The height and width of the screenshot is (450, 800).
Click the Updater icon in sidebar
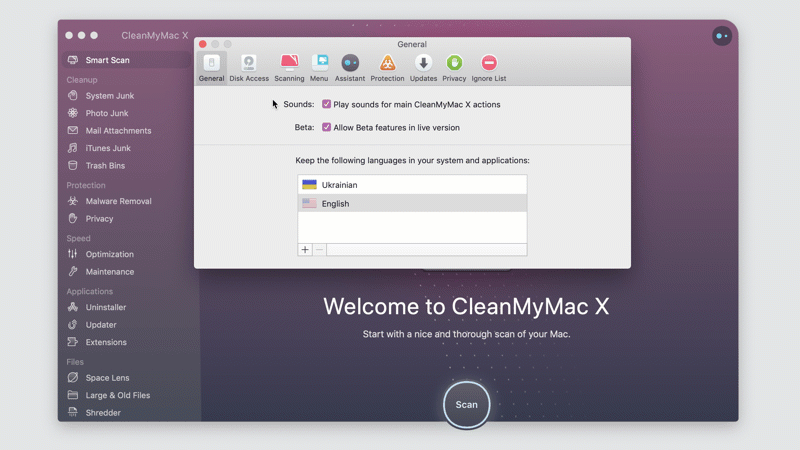click(x=73, y=324)
